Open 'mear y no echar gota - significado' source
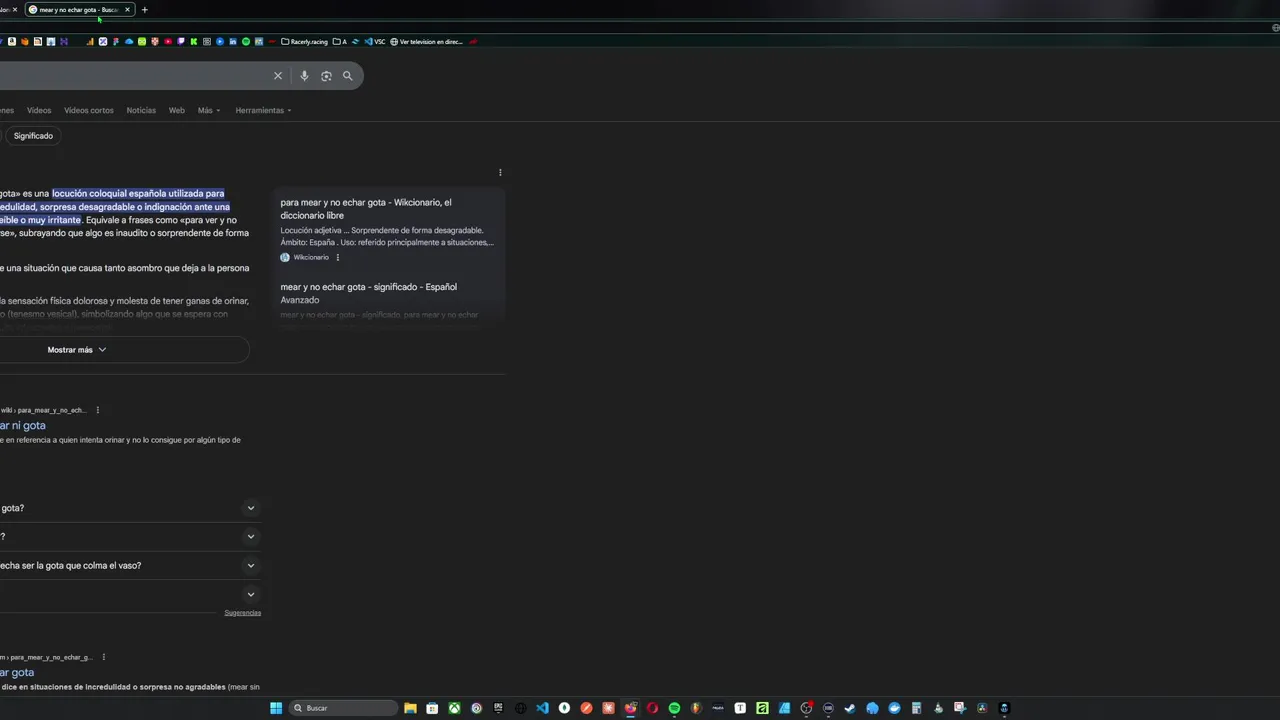 point(369,293)
